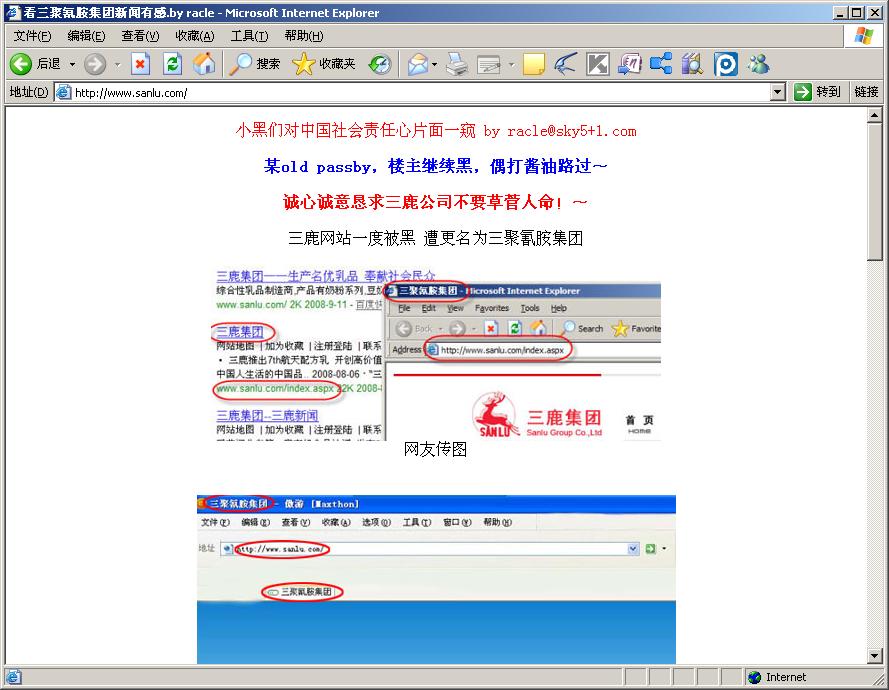Click the blue P toolbar icon
Image resolution: width=889 pixels, height=690 pixels.
[726, 64]
